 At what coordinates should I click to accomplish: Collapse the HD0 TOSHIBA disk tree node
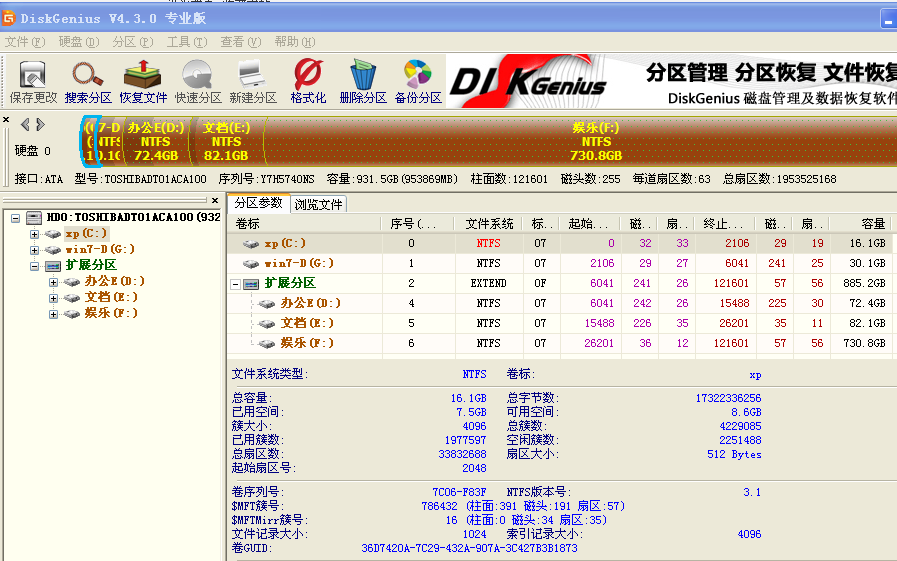(15, 218)
